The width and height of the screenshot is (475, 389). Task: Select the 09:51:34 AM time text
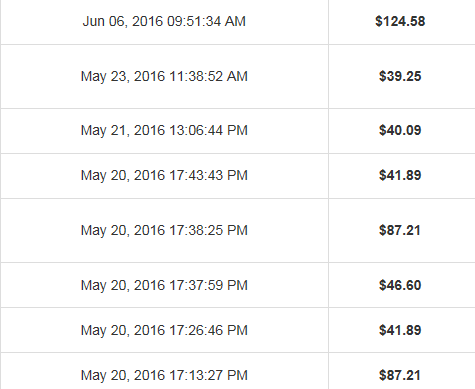coord(206,21)
